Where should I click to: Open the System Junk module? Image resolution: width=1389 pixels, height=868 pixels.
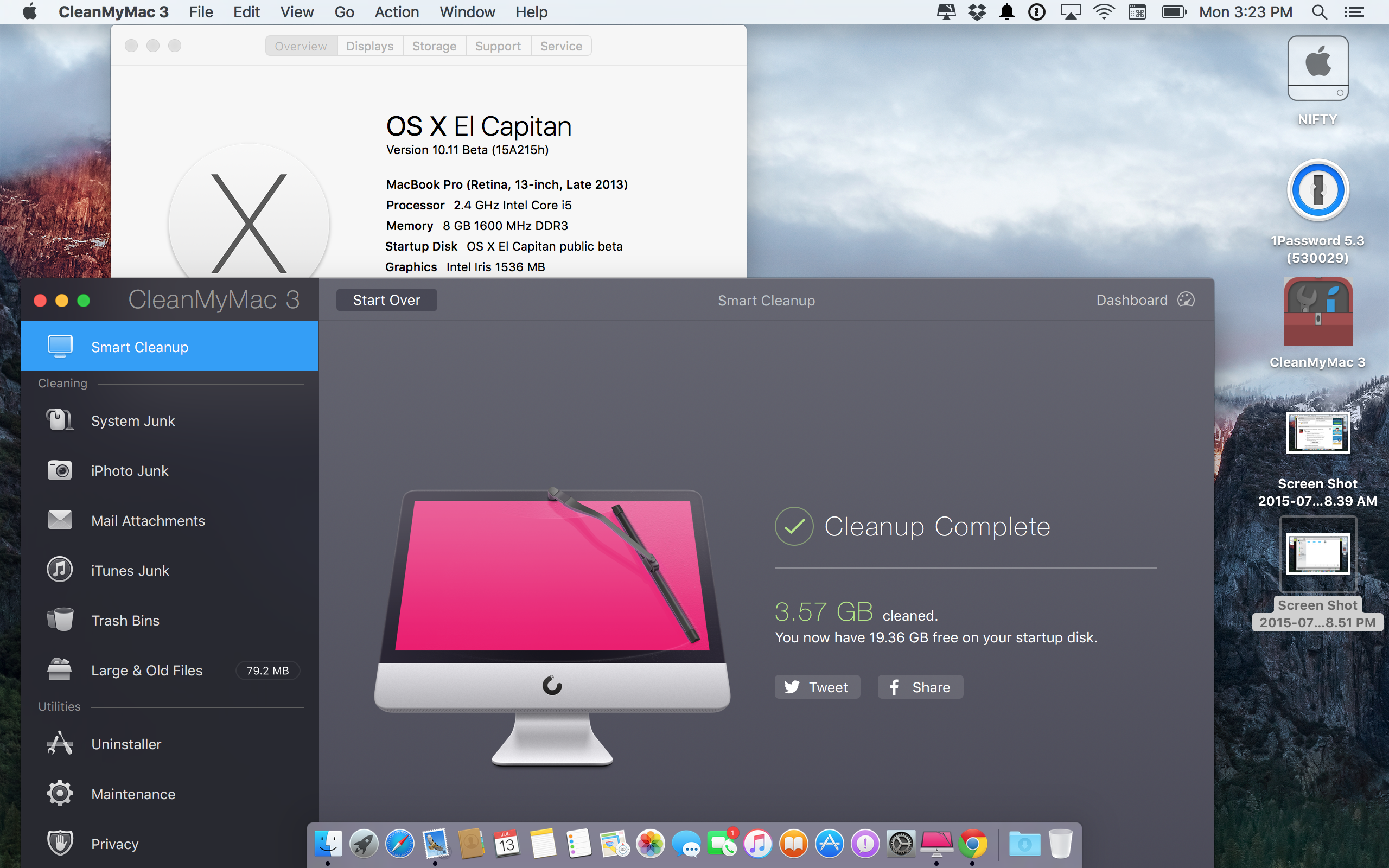[x=169, y=421]
